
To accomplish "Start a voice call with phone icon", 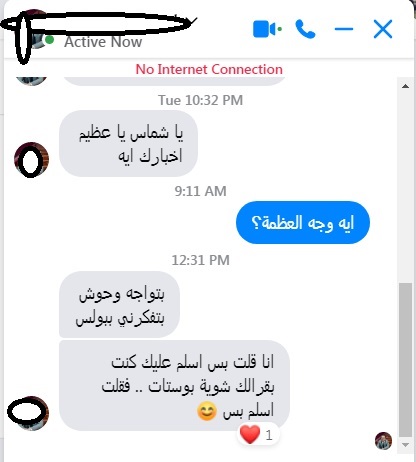I will tap(305, 29).
